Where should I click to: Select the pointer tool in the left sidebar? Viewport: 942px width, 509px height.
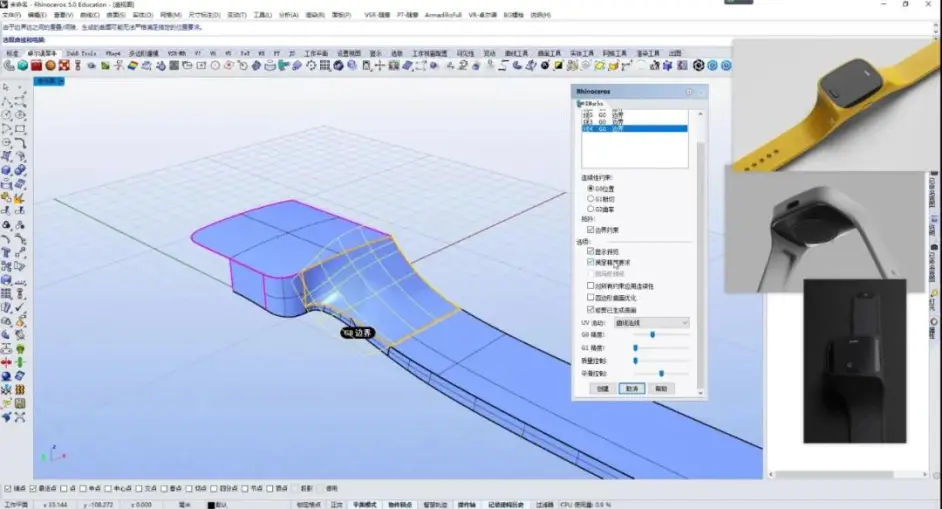[6, 88]
